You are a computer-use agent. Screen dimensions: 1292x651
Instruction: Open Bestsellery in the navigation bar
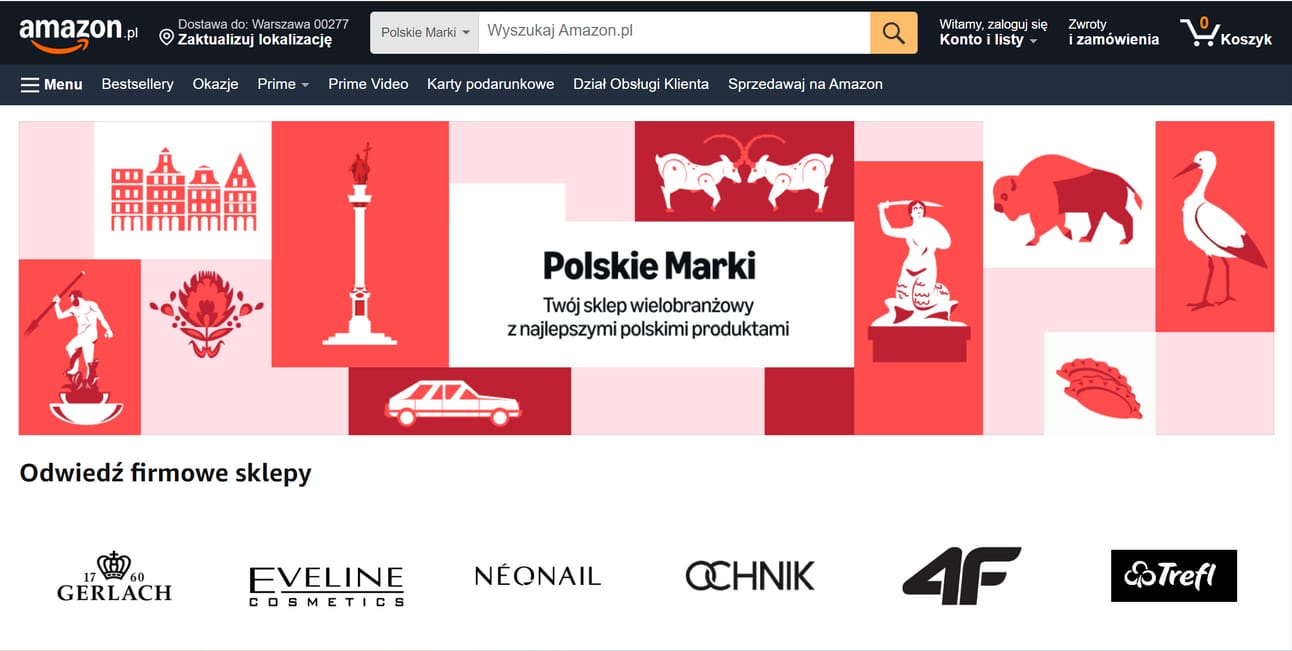pyautogui.click(x=138, y=84)
